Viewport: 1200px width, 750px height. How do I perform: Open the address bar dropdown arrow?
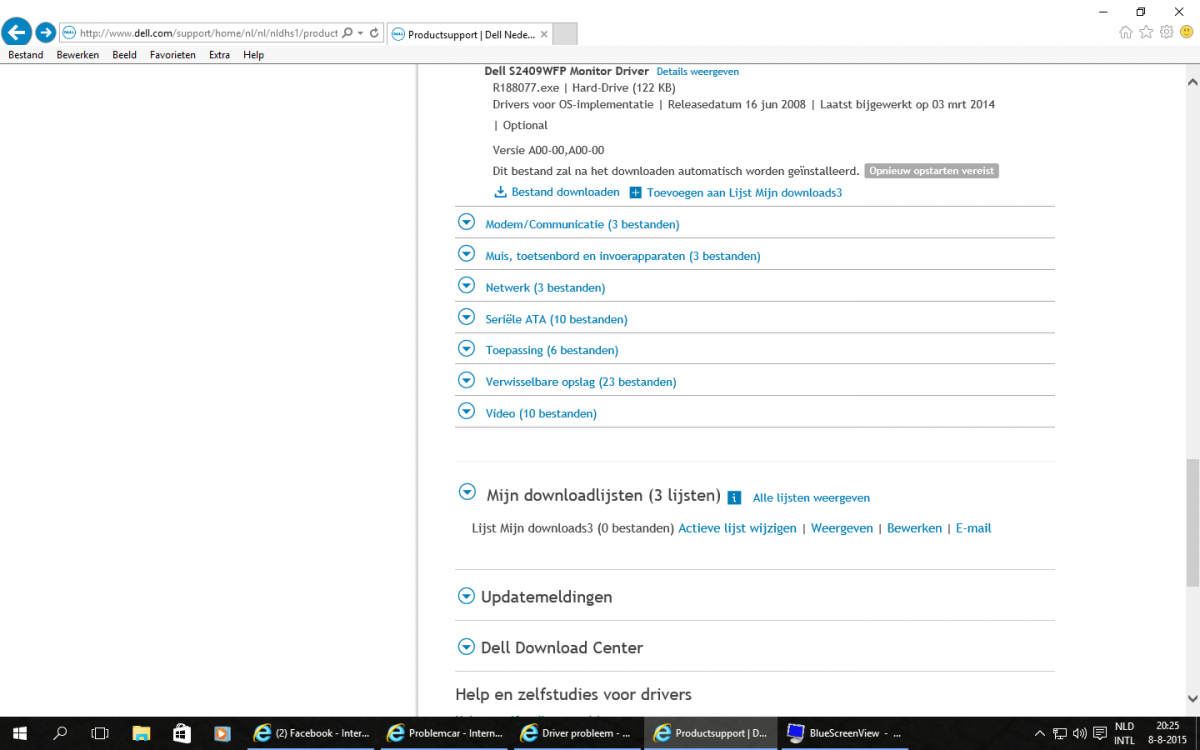[360, 33]
